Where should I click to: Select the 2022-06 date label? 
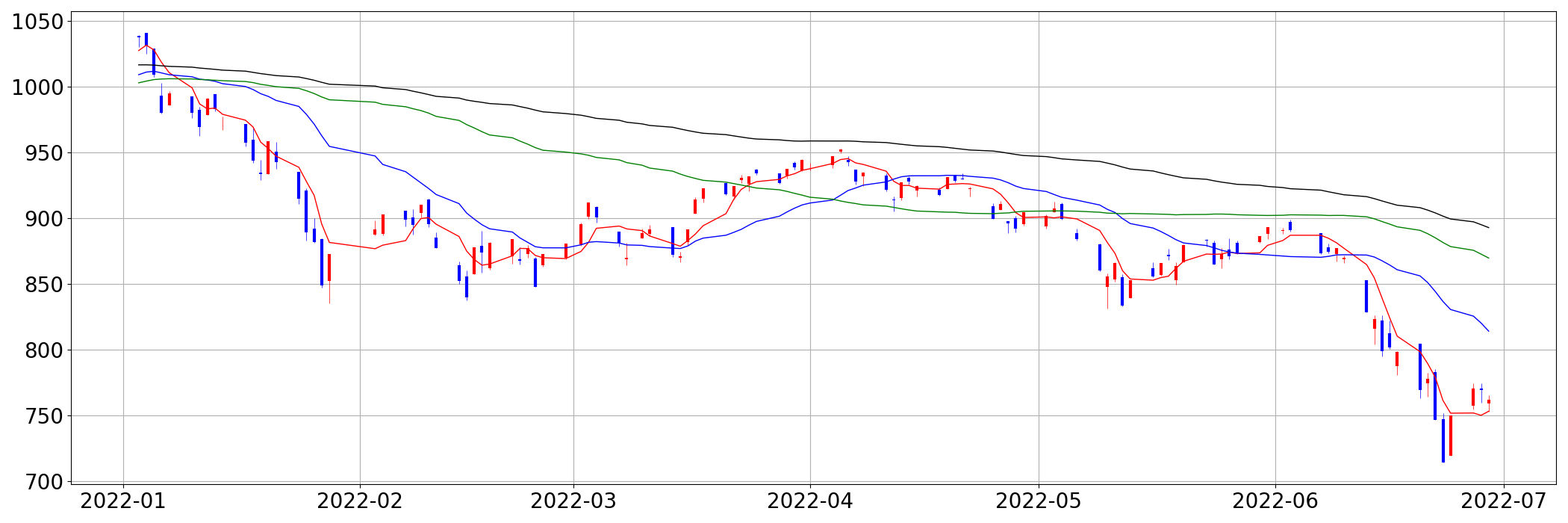click(x=1275, y=501)
